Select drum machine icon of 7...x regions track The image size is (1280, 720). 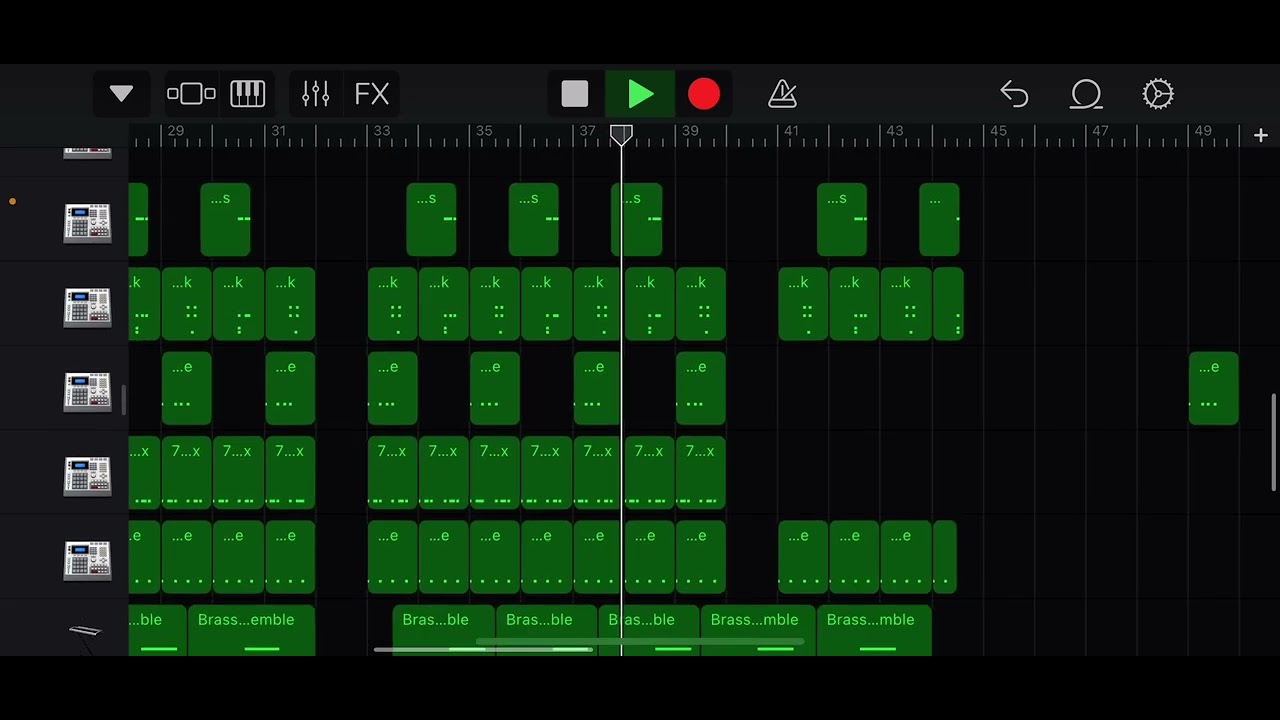pos(87,476)
